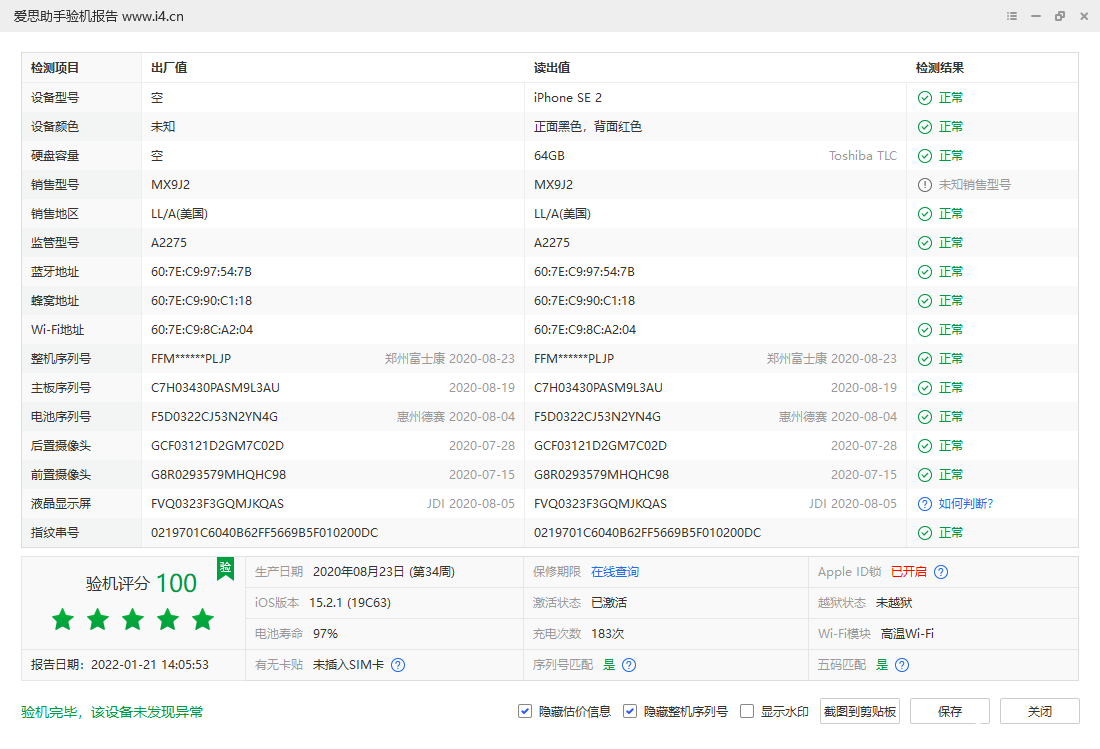The width and height of the screenshot is (1100, 749).
Task: Uncheck 隐藏估价信息 checkbox
Action: tap(525, 711)
